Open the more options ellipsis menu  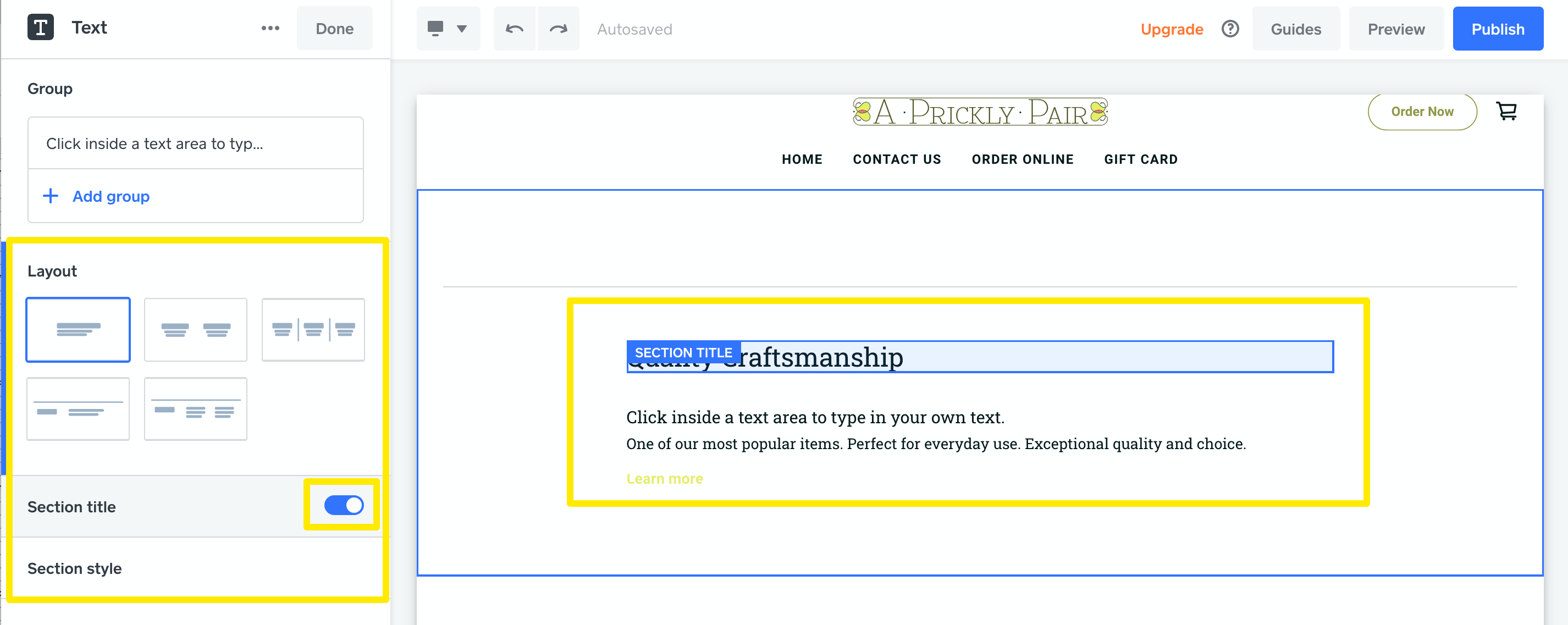[x=269, y=28]
